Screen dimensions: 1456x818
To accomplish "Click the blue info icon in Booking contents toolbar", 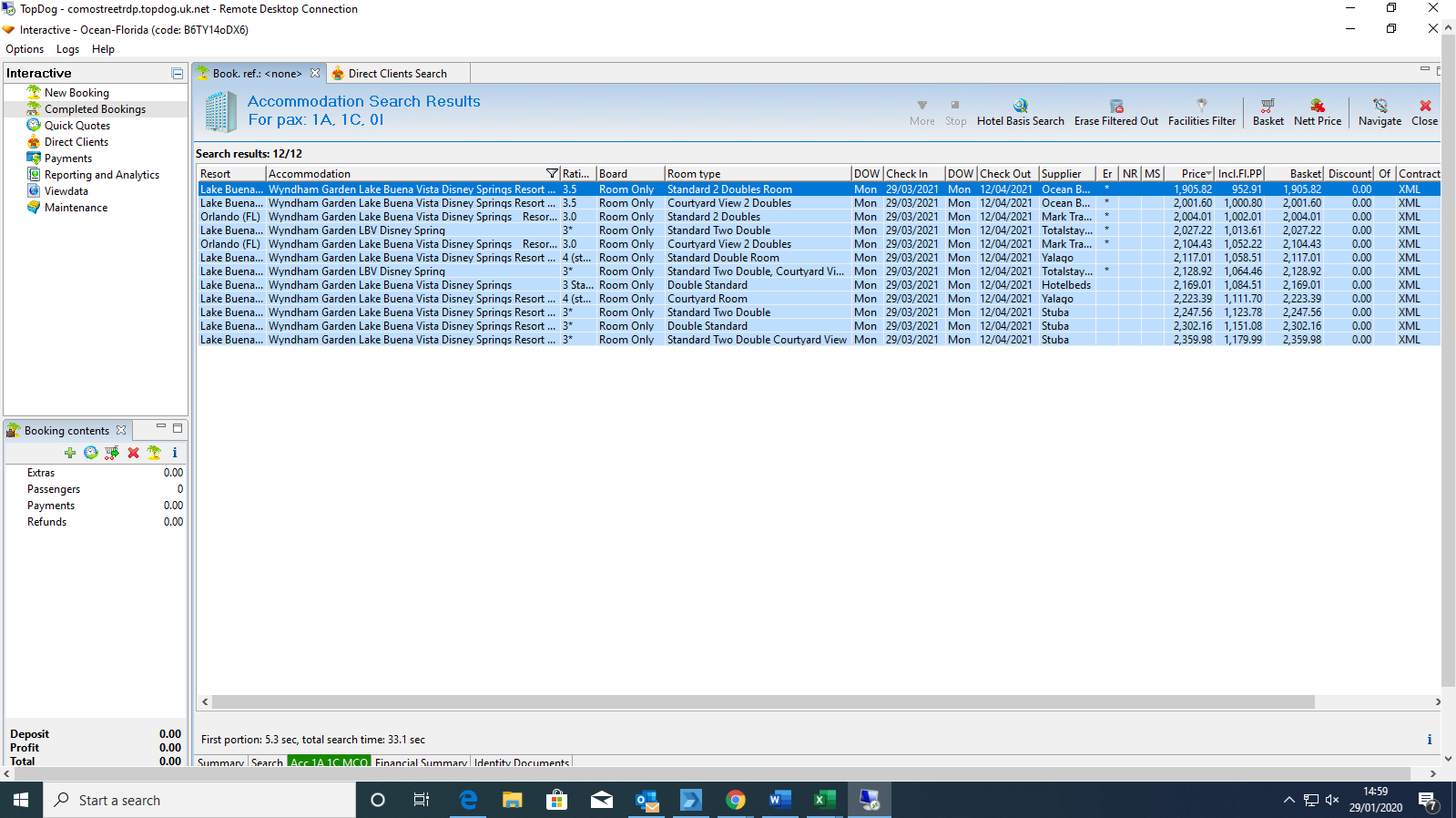I will (x=175, y=453).
